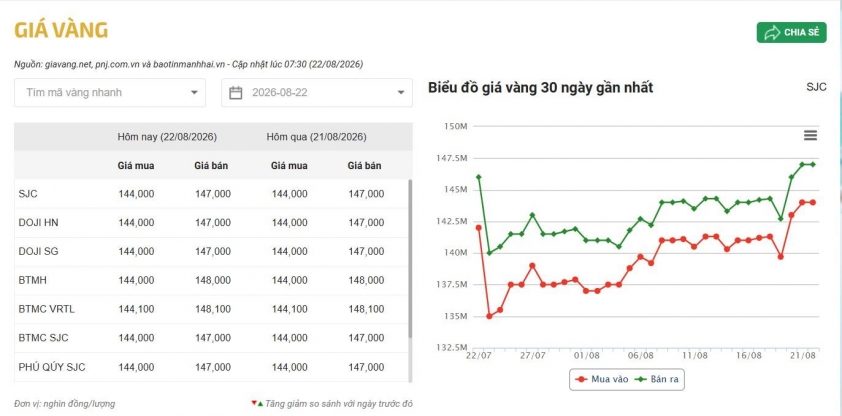Click the source and update time note

click(188, 64)
